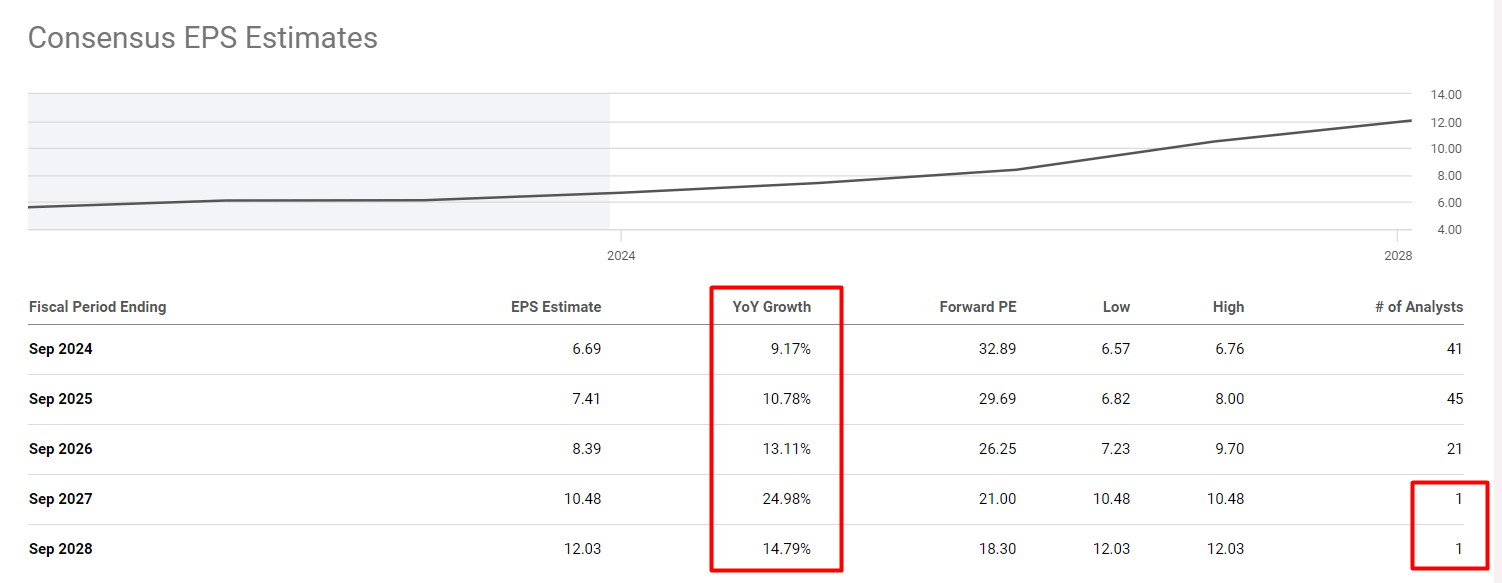The width and height of the screenshot is (1502, 583).
Task: Click the 12.03 EPS estimate for Sep 2028
Action: point(582,549)
